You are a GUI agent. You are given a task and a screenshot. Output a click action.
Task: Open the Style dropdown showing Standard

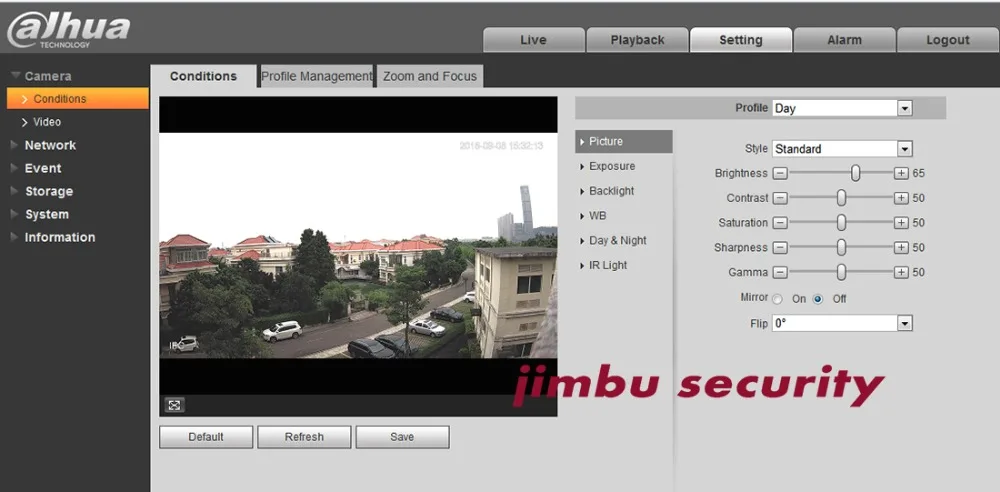tap(842, 149)
